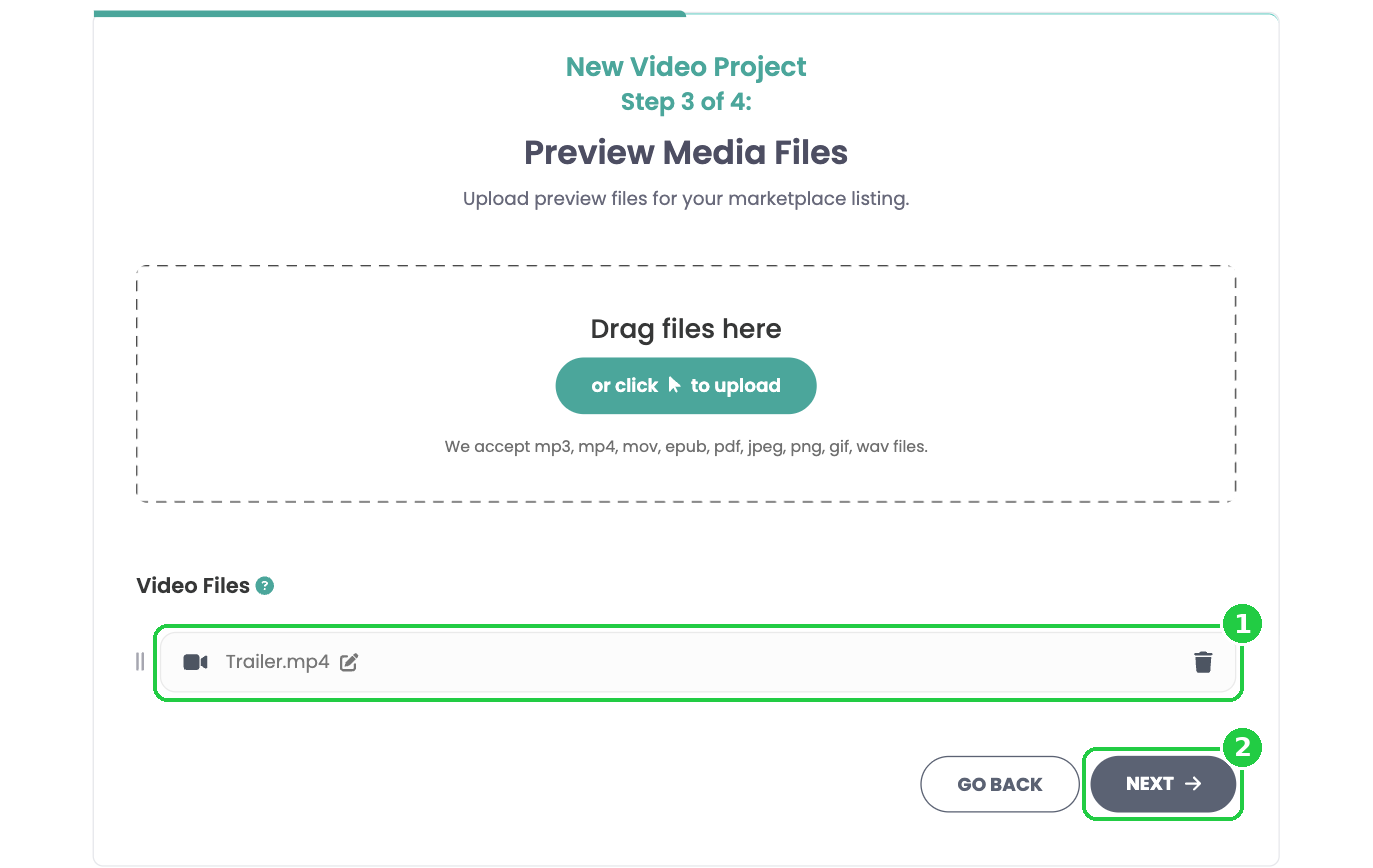Image resolution: width=1373 pixels, height=868 pixels.
Task: Click the 'Preview Media Files' heading
Action: (686, 153)
